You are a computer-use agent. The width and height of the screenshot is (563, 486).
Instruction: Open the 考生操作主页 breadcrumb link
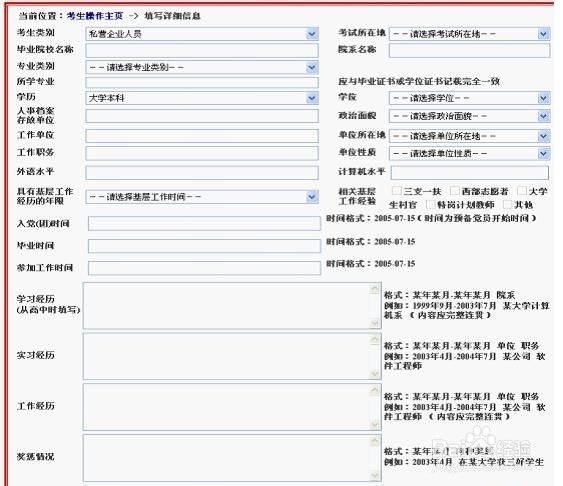click(95, 16)
